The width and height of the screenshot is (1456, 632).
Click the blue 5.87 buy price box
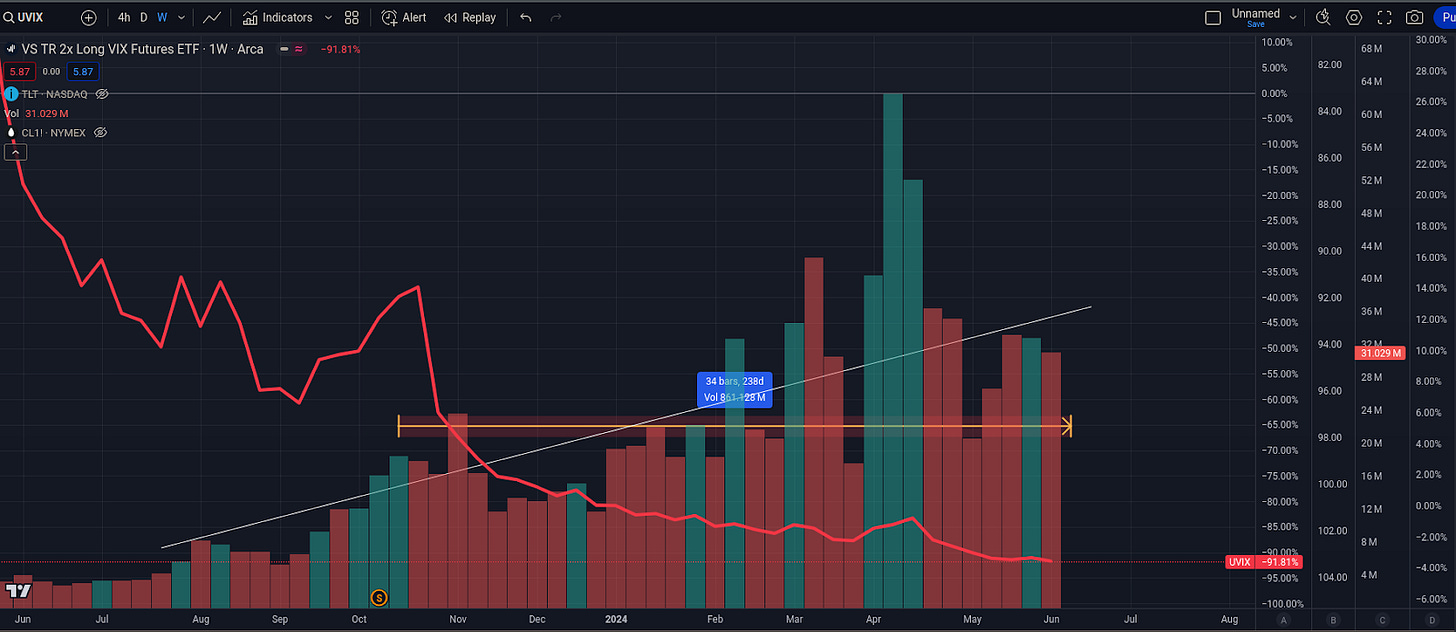pos(82,72)
